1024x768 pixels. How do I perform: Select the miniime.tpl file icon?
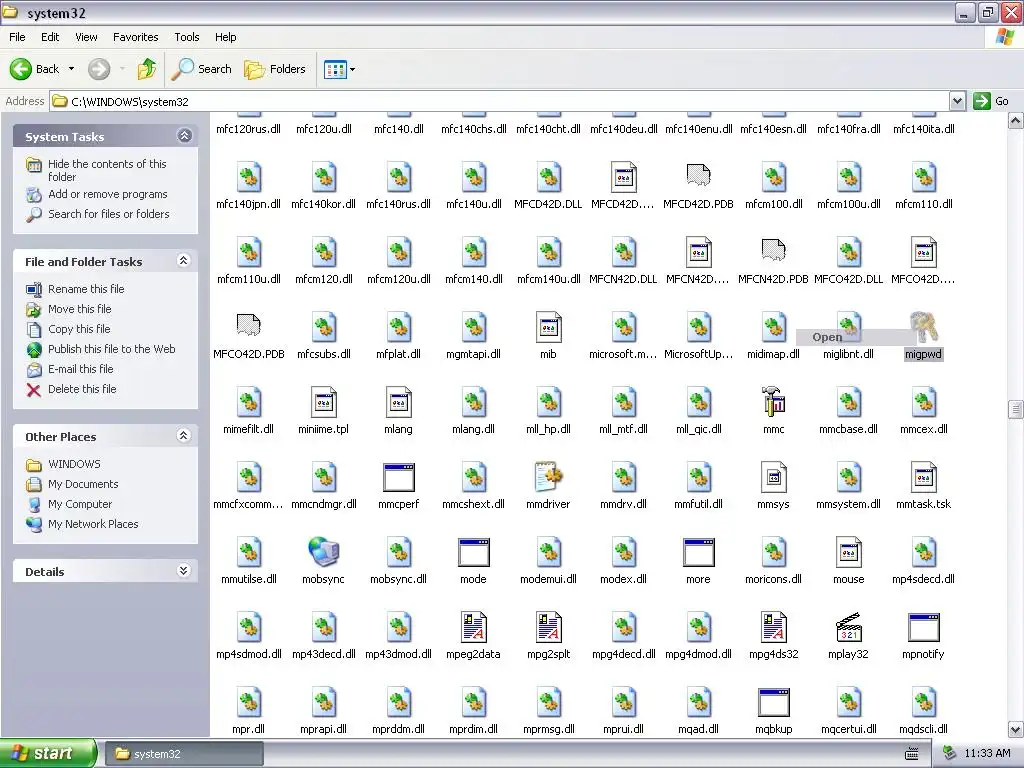323,402
